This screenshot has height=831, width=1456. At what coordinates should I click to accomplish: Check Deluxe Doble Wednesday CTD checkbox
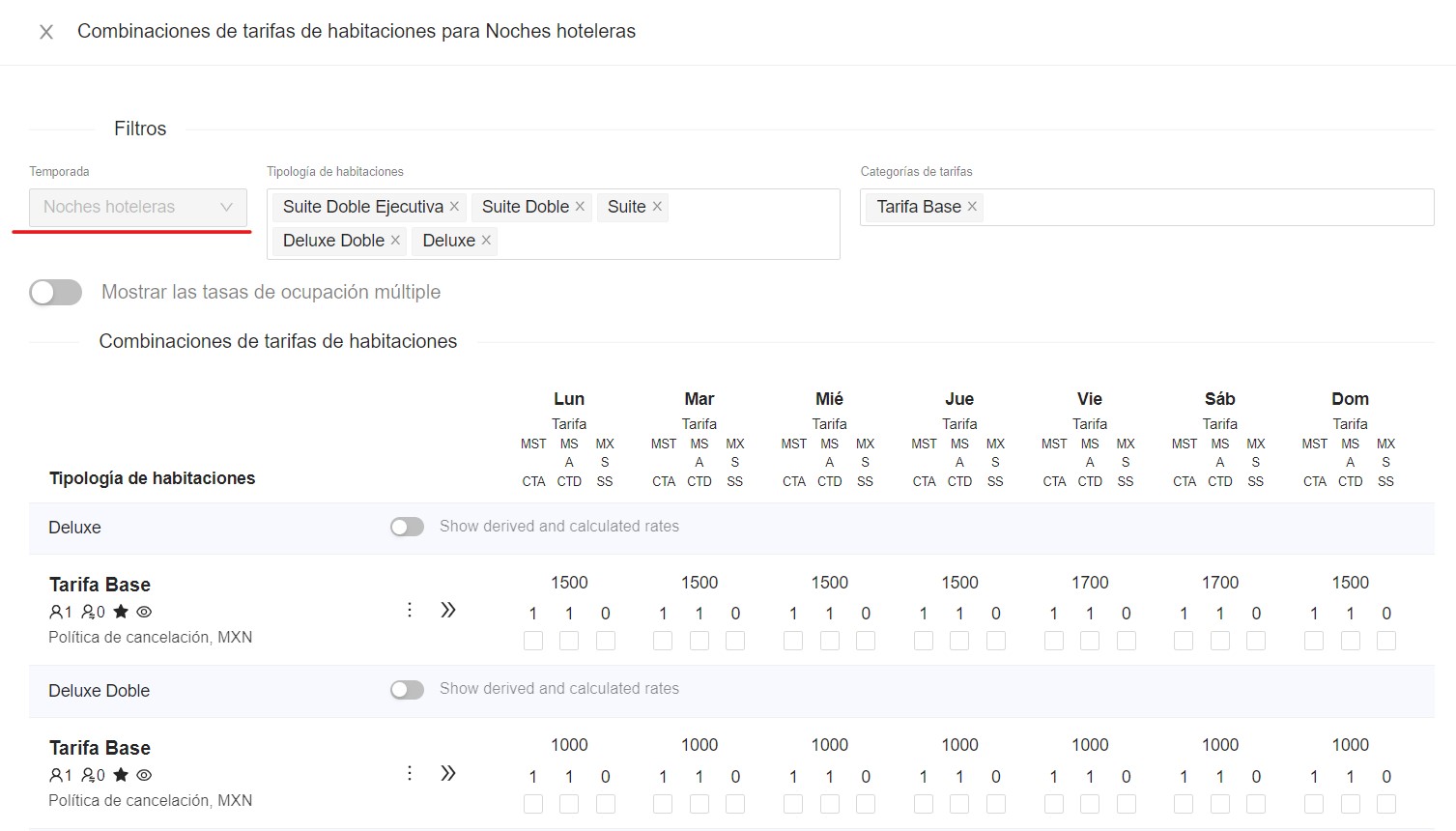(830, 804)
